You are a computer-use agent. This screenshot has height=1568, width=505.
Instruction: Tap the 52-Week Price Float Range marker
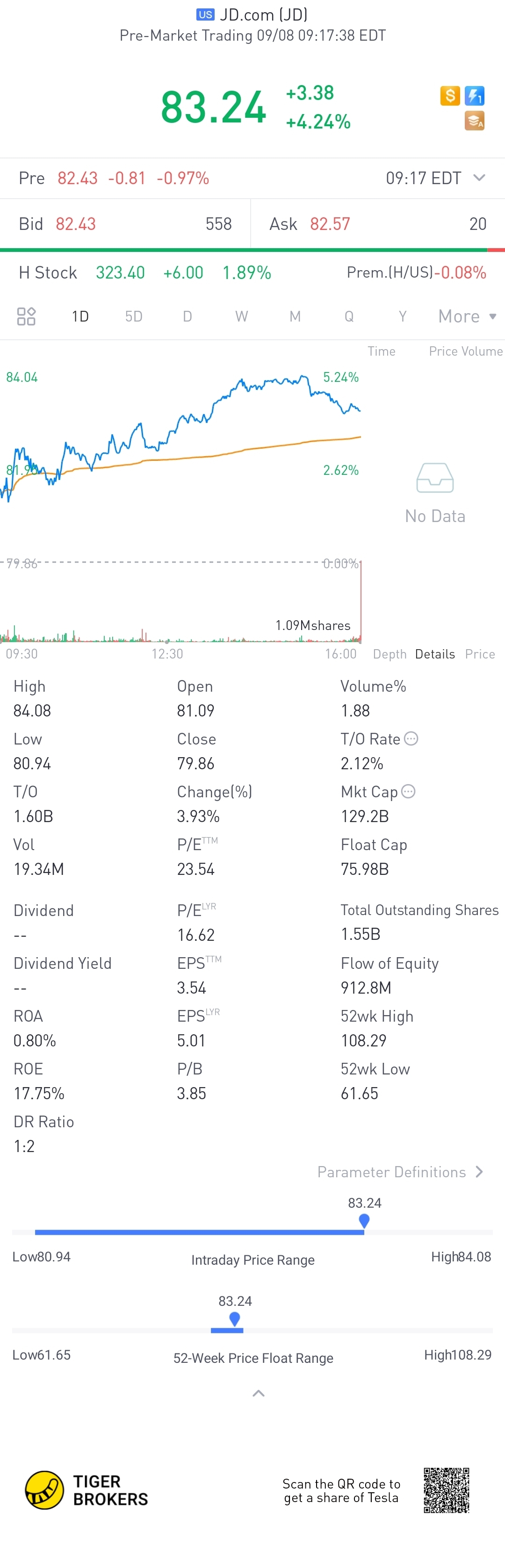point(235,1318)
